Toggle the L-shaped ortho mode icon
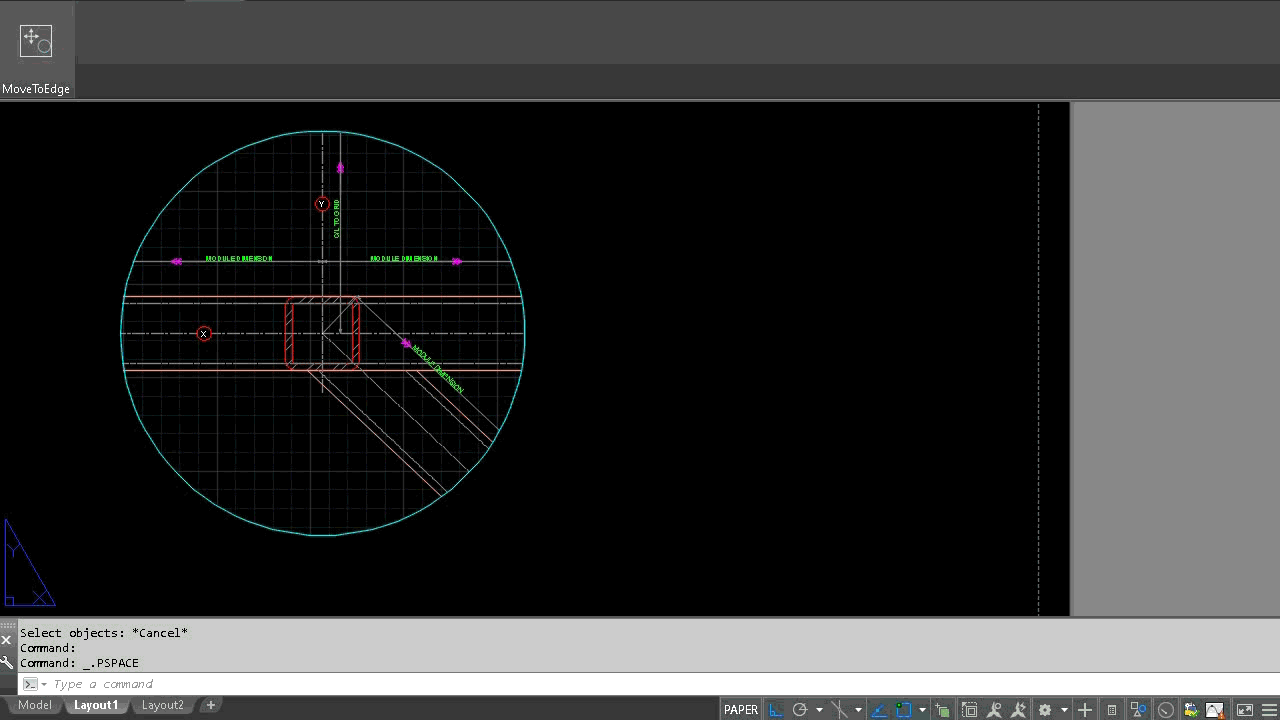 (776, 710)
